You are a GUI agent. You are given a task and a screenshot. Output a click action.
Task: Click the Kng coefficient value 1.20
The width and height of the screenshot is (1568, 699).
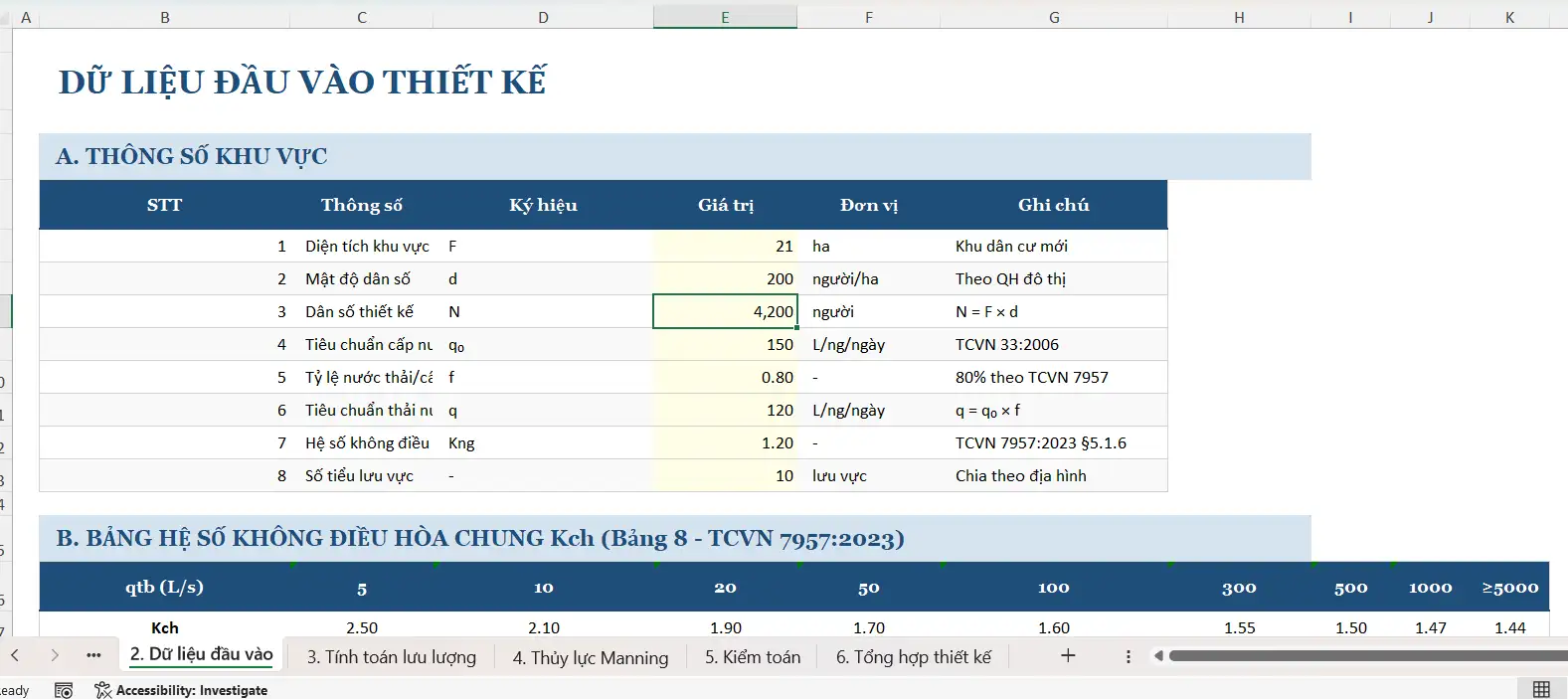725,442
